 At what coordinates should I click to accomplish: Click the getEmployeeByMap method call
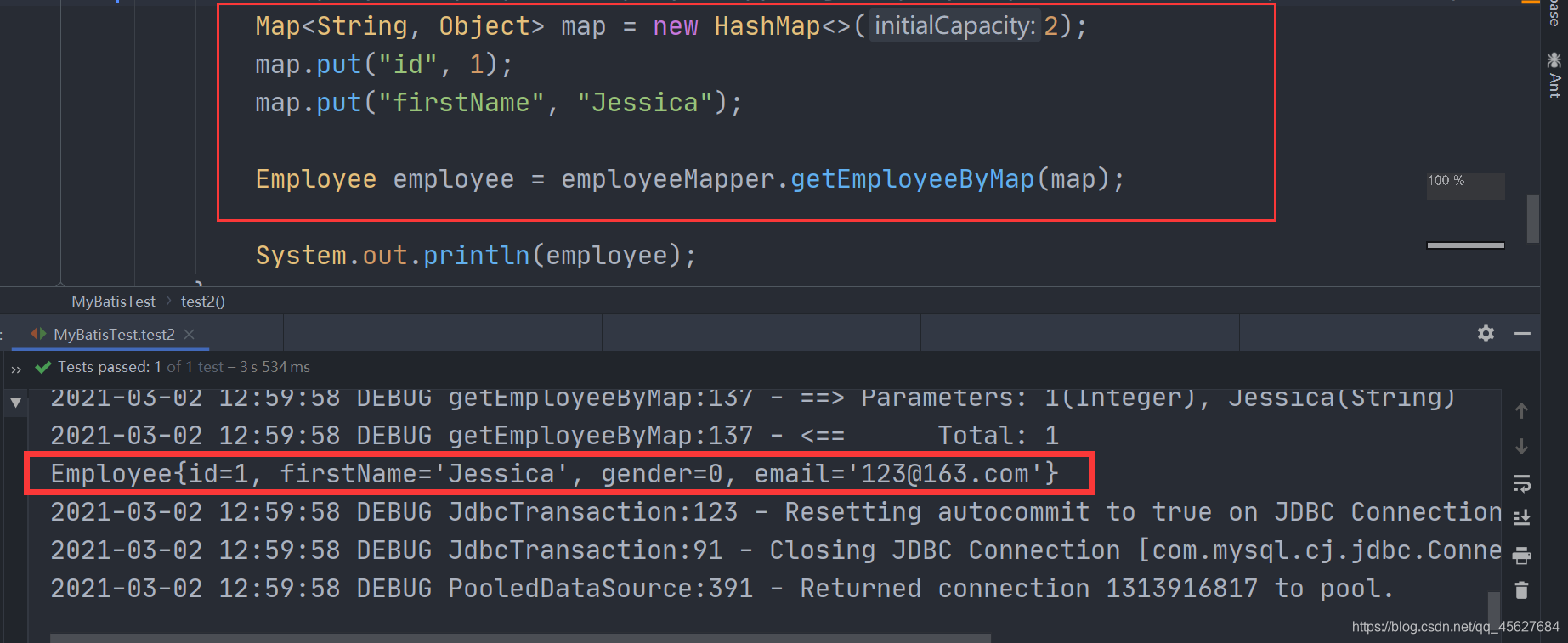(912, 179)
